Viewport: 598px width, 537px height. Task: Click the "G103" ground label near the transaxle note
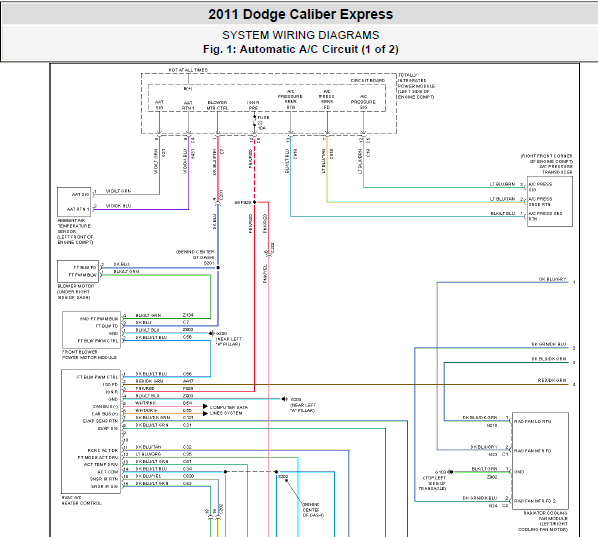point(440,472)
